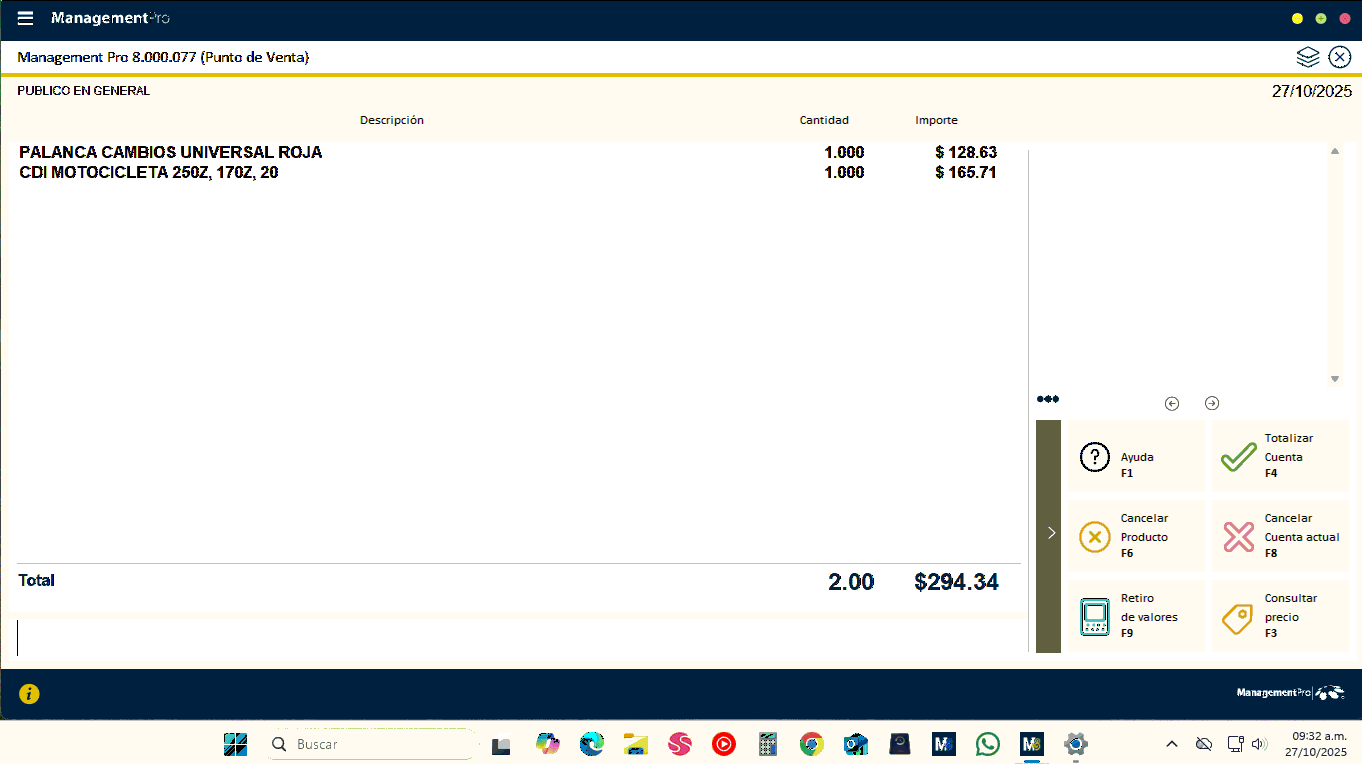
Task: Click the circled X exit icon
Action: point(1340,57)
